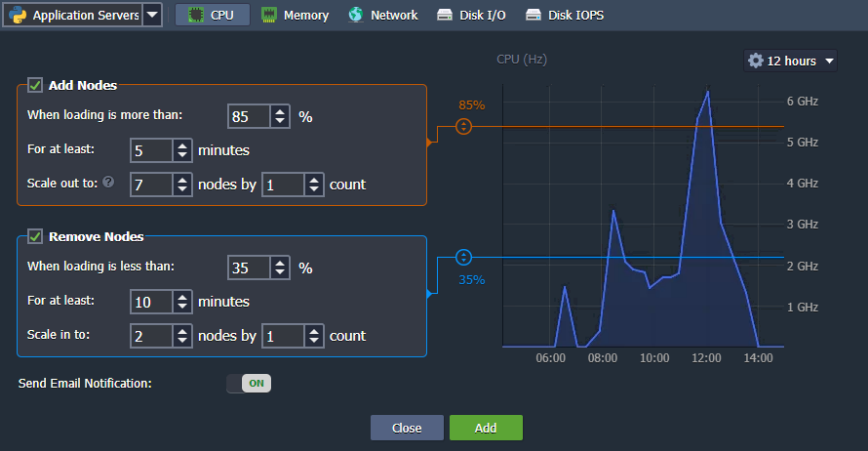Click the Python Application Servers icon

click(18, 15)
